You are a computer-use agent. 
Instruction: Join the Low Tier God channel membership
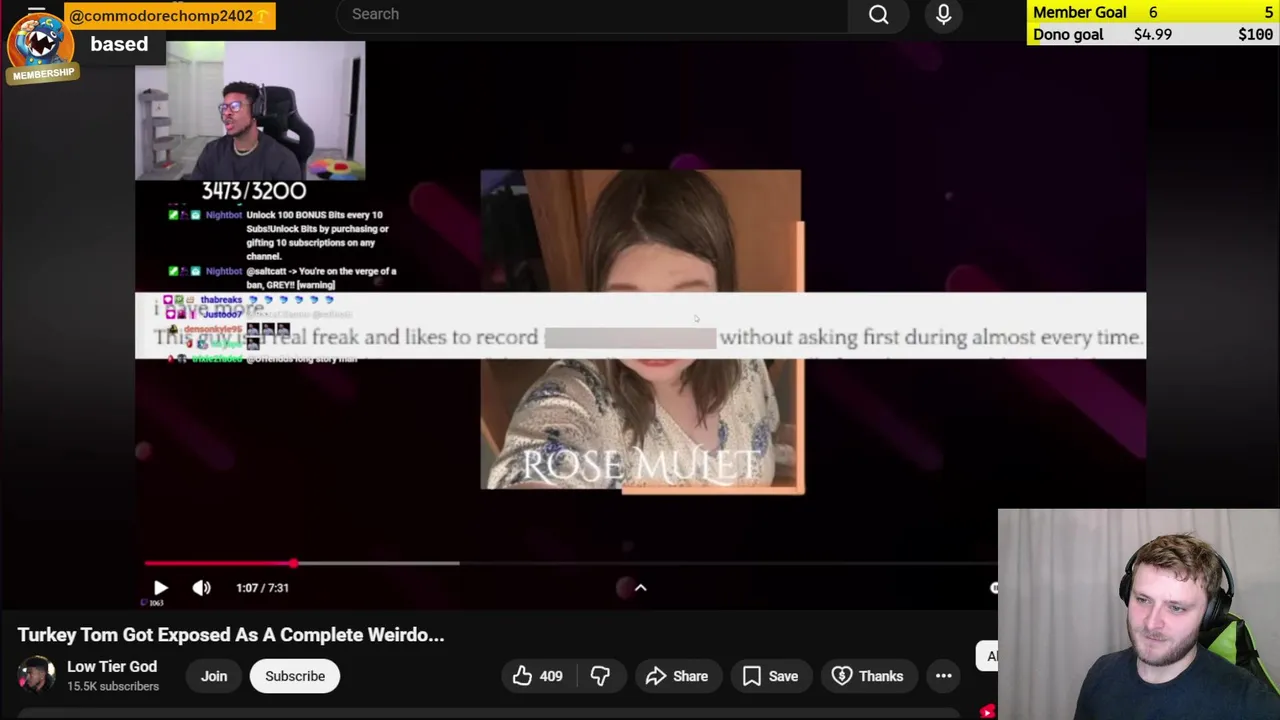point(214,676)
